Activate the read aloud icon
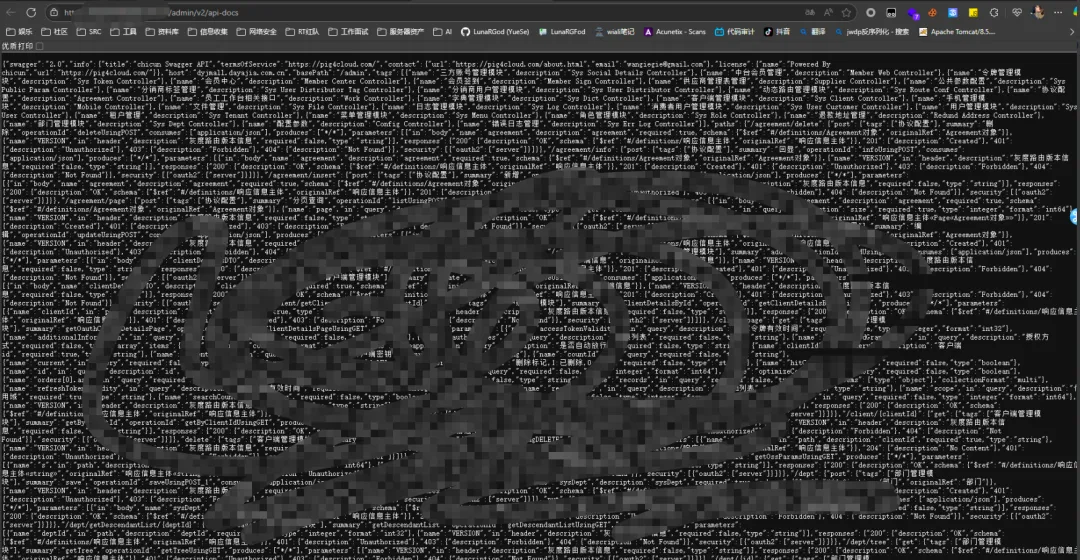Image resolution: width=1080 pixels, height=560 pixels. [828, 12]
